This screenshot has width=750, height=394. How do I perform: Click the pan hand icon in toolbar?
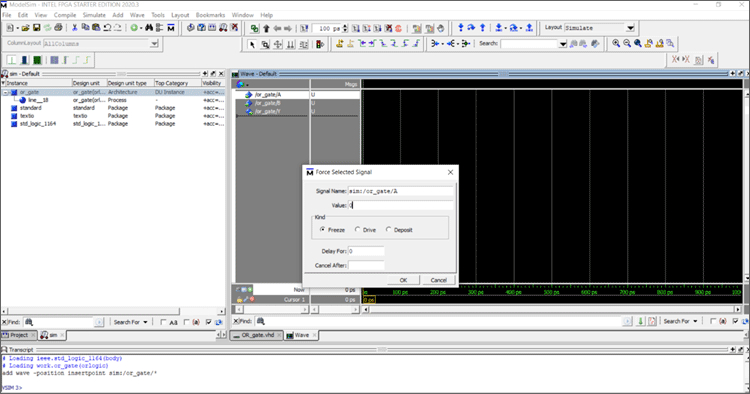pyautogui.click(x=441, y=28)
